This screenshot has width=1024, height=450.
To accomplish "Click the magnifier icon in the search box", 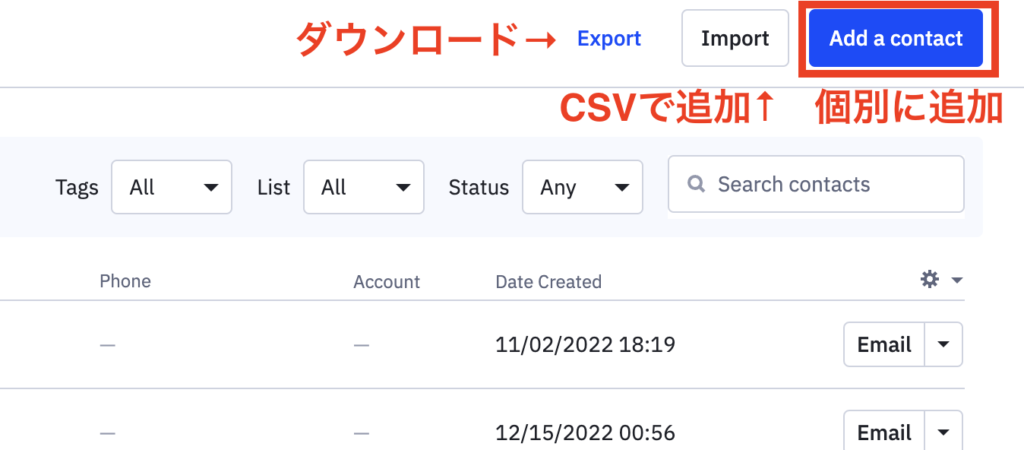I will pyautogui.click(x=696, y=184).
